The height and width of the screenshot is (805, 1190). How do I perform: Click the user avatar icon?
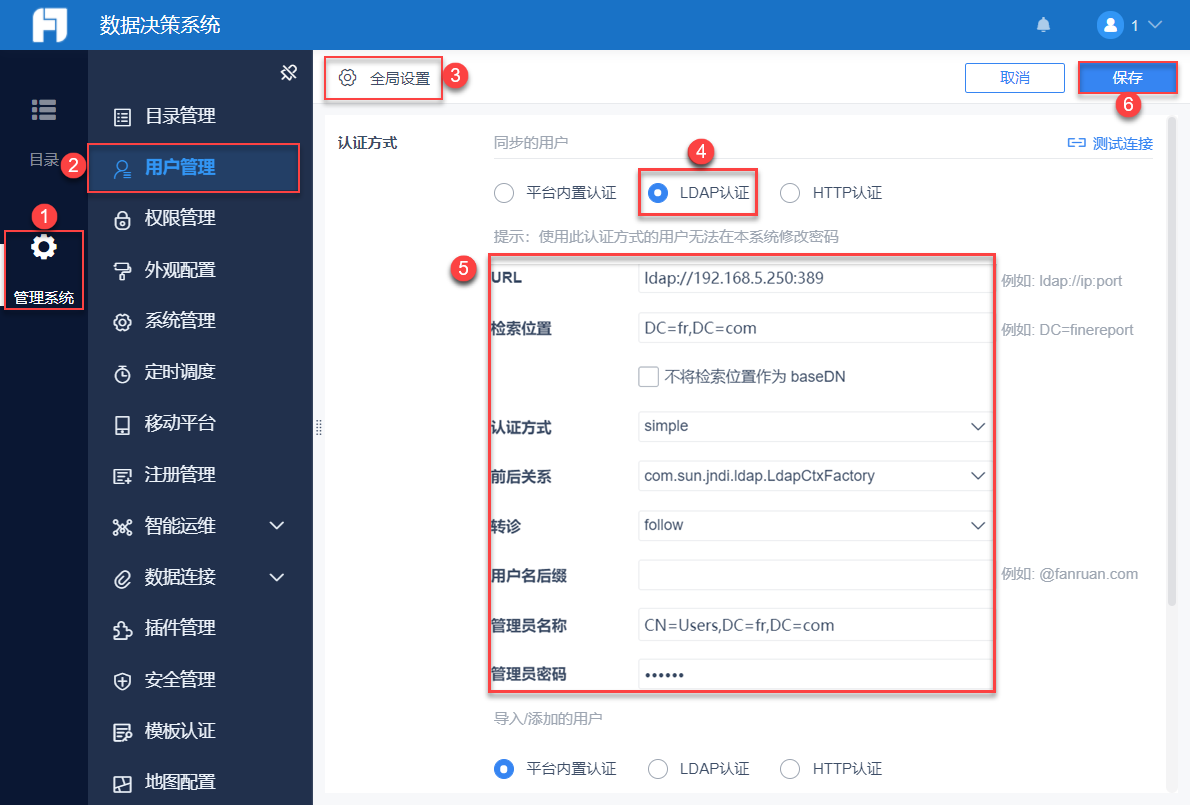click(1110, 25)
